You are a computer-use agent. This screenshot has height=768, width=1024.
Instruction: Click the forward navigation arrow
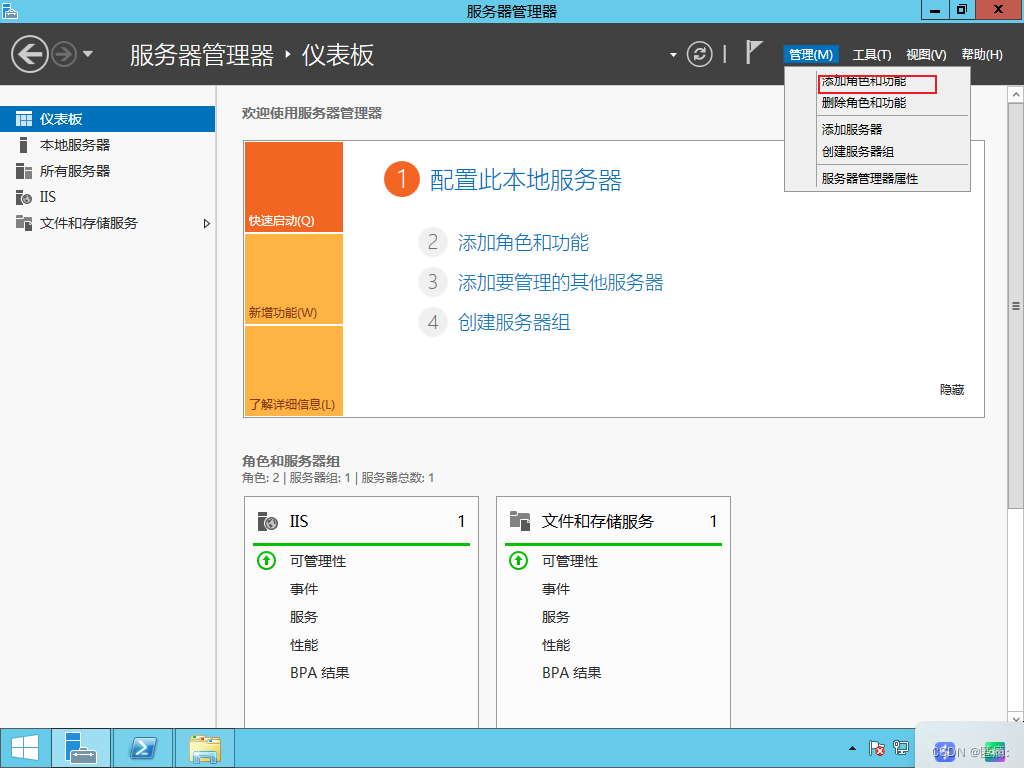click(x=64, y=54)
